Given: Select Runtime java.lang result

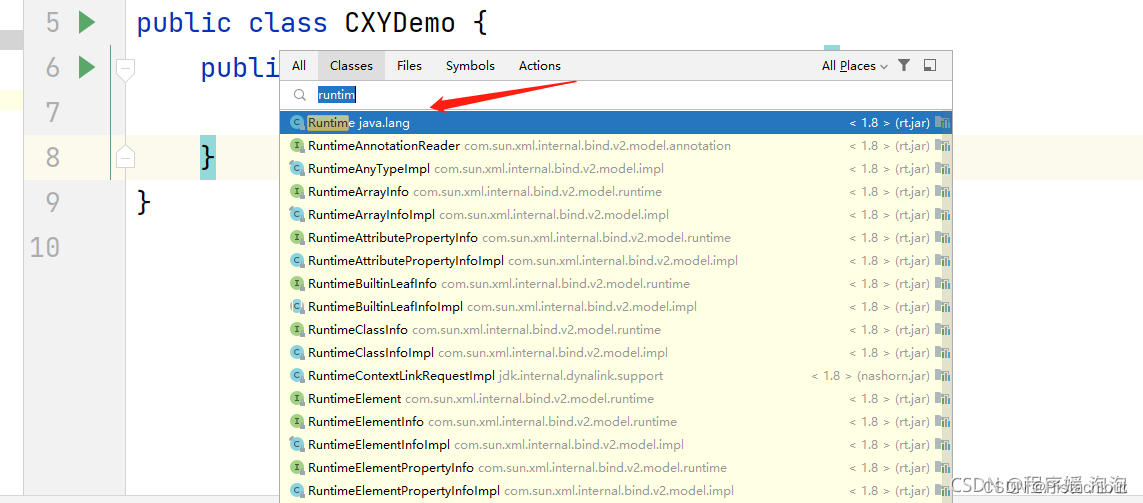Looking at the screenshot, I should coord(616,122).
